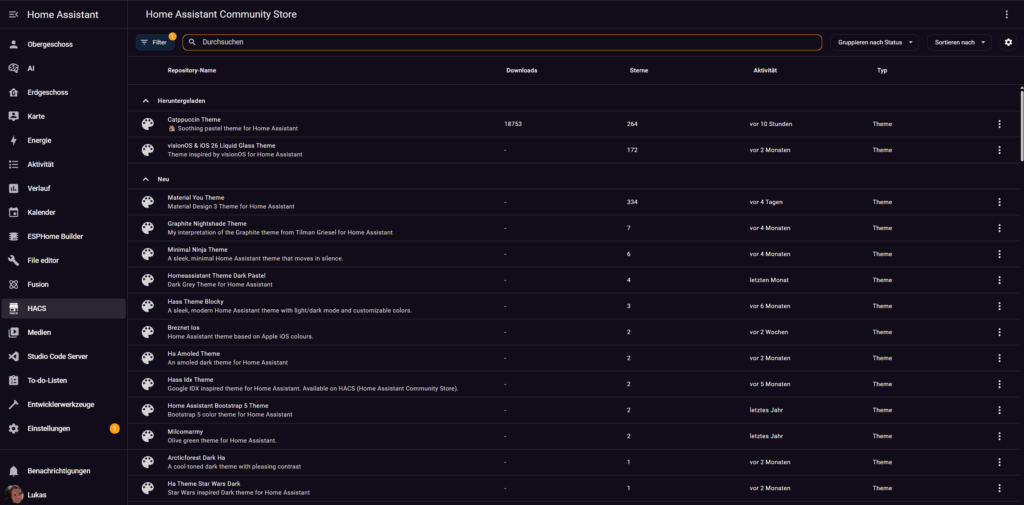Click the ESPHome Builder sidebar icon
This screenshot has width=1024, height=505.
[x=14, y=236]
